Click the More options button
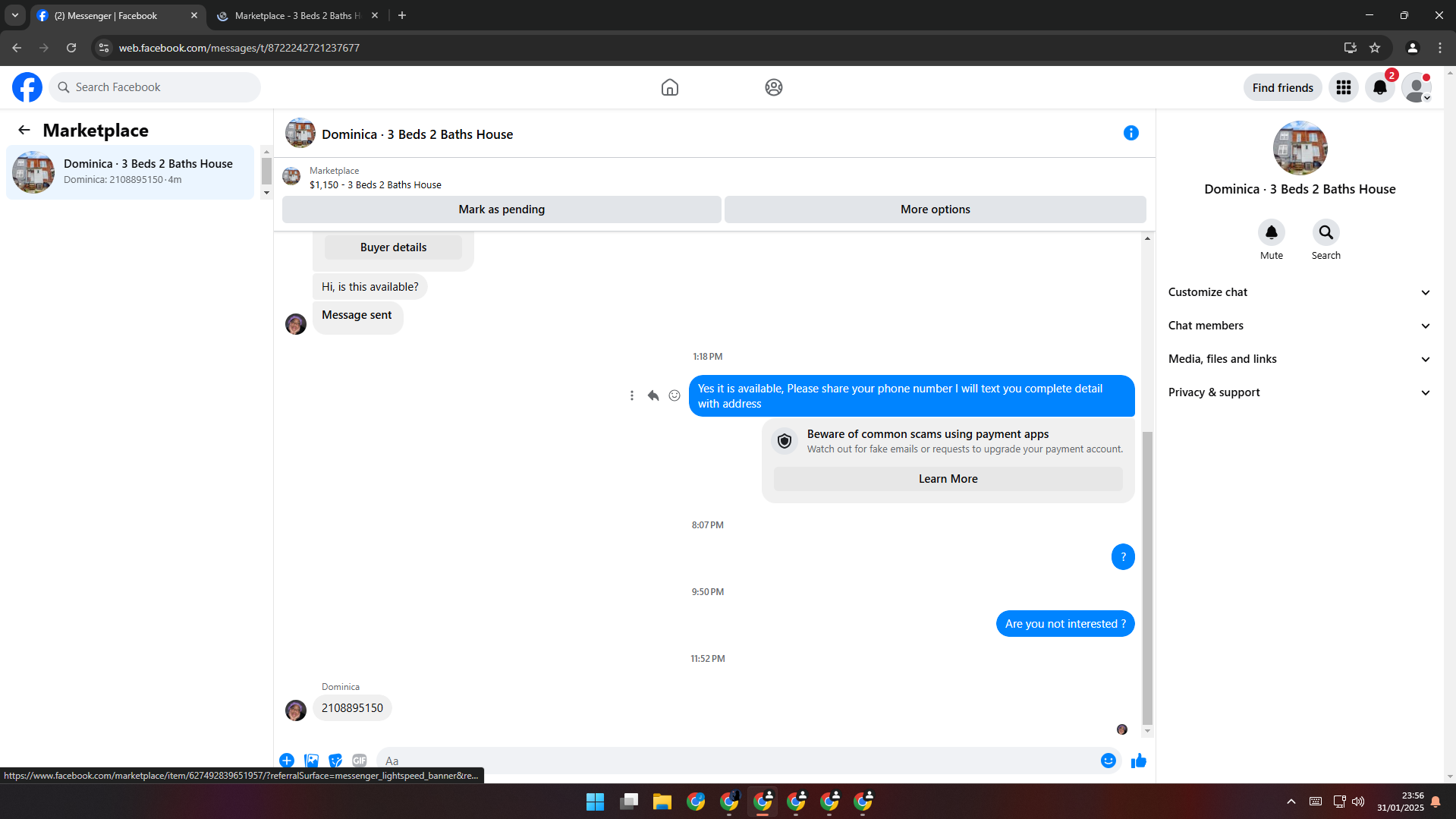The height and width of the screenshot is (819, 1456). click(x=936, y=209)
